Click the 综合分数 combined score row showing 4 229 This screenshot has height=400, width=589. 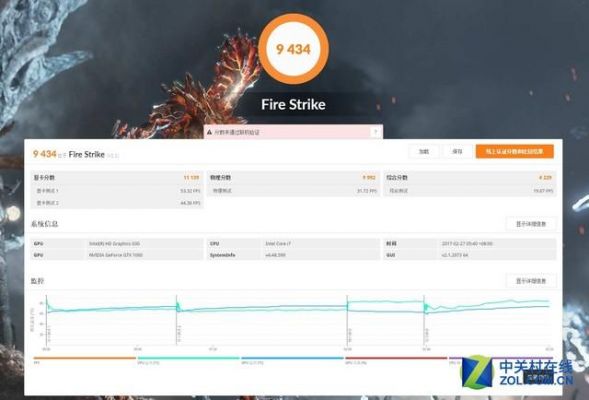tap(470, 177)
